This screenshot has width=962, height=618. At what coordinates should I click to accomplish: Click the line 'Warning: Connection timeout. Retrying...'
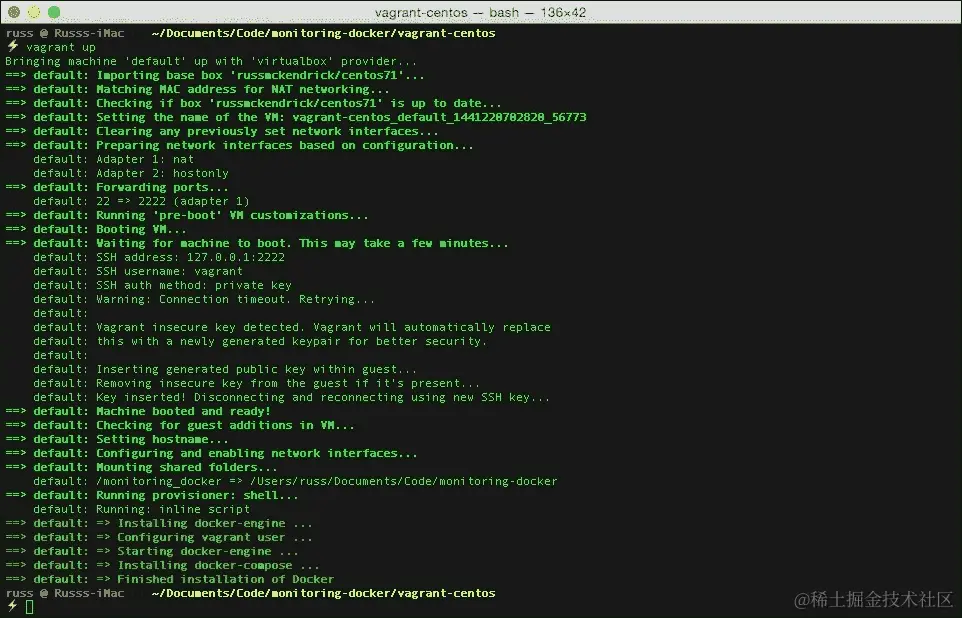point(236,299)
